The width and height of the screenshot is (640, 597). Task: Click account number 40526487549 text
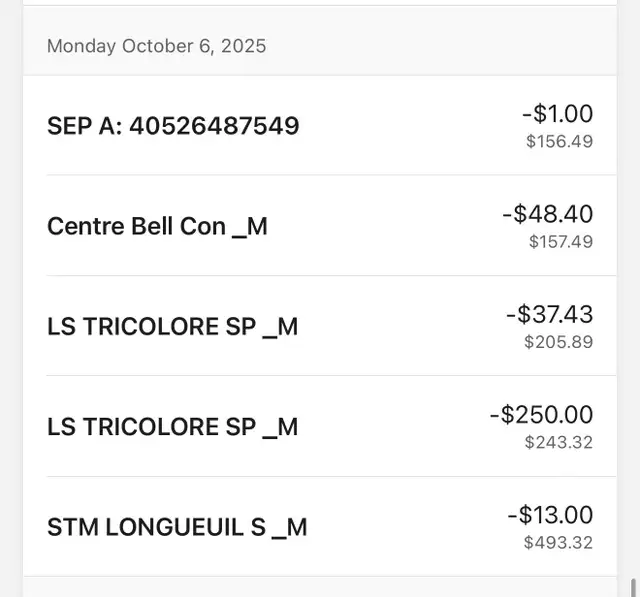[x=214, y=126]
